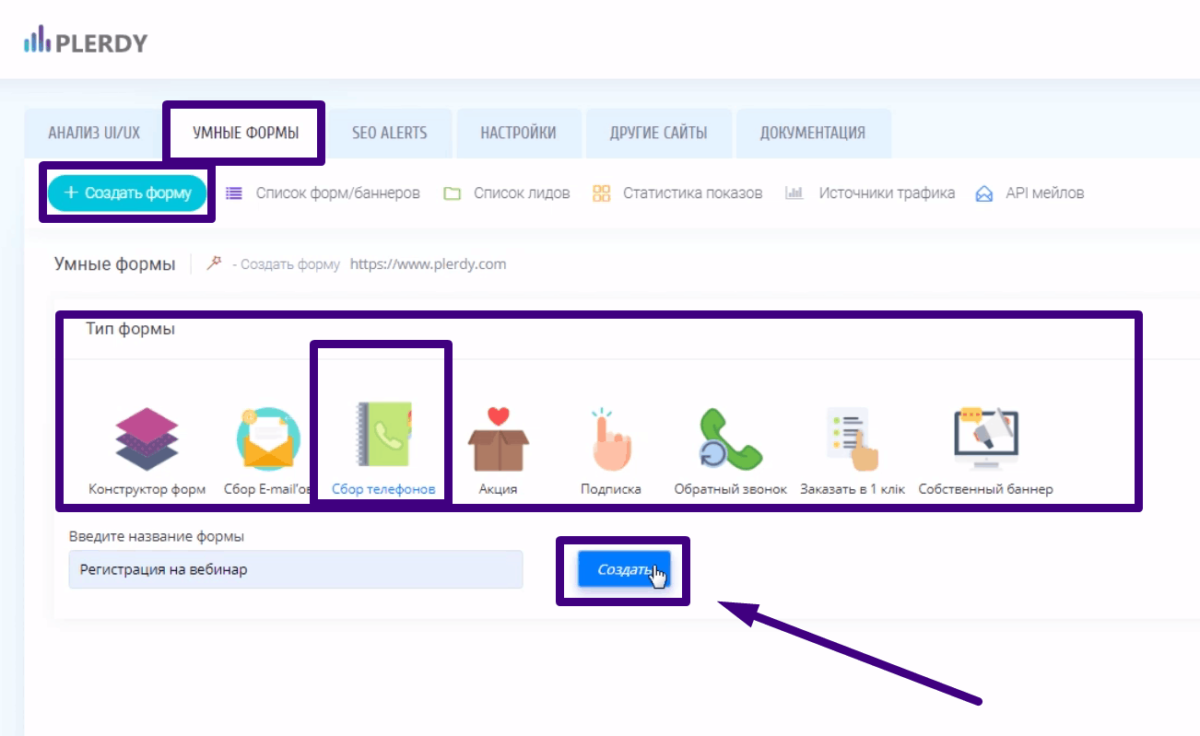
Task: Choose the Собственный баннер monitor icon
Action: (x=985, y=440)
